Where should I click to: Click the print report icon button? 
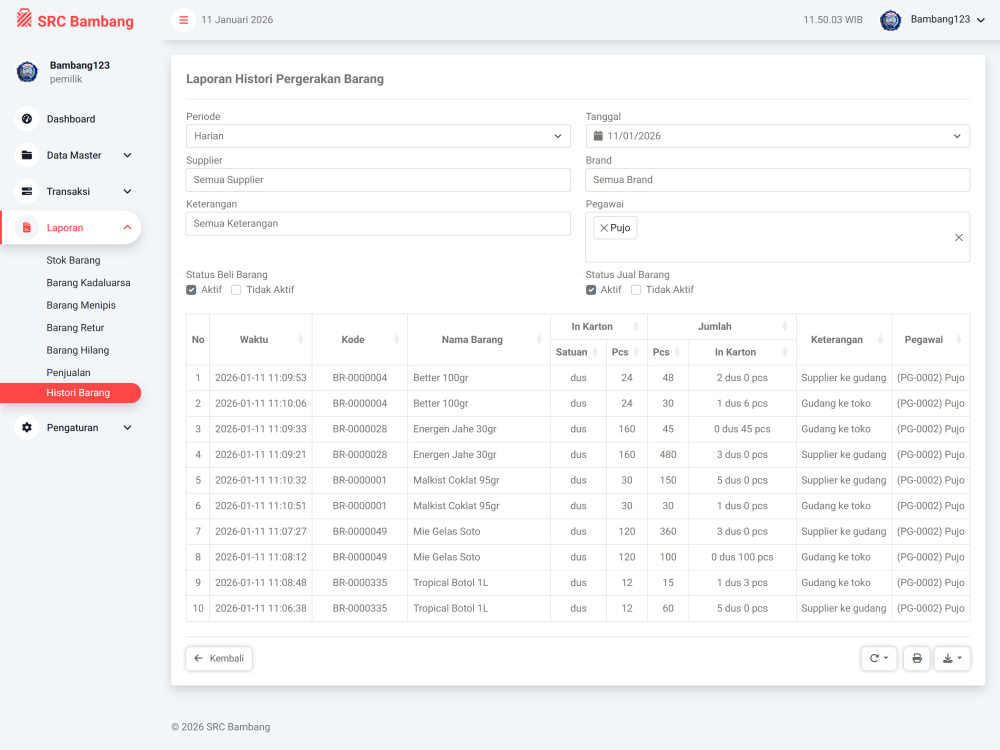[x=916, y=658]
